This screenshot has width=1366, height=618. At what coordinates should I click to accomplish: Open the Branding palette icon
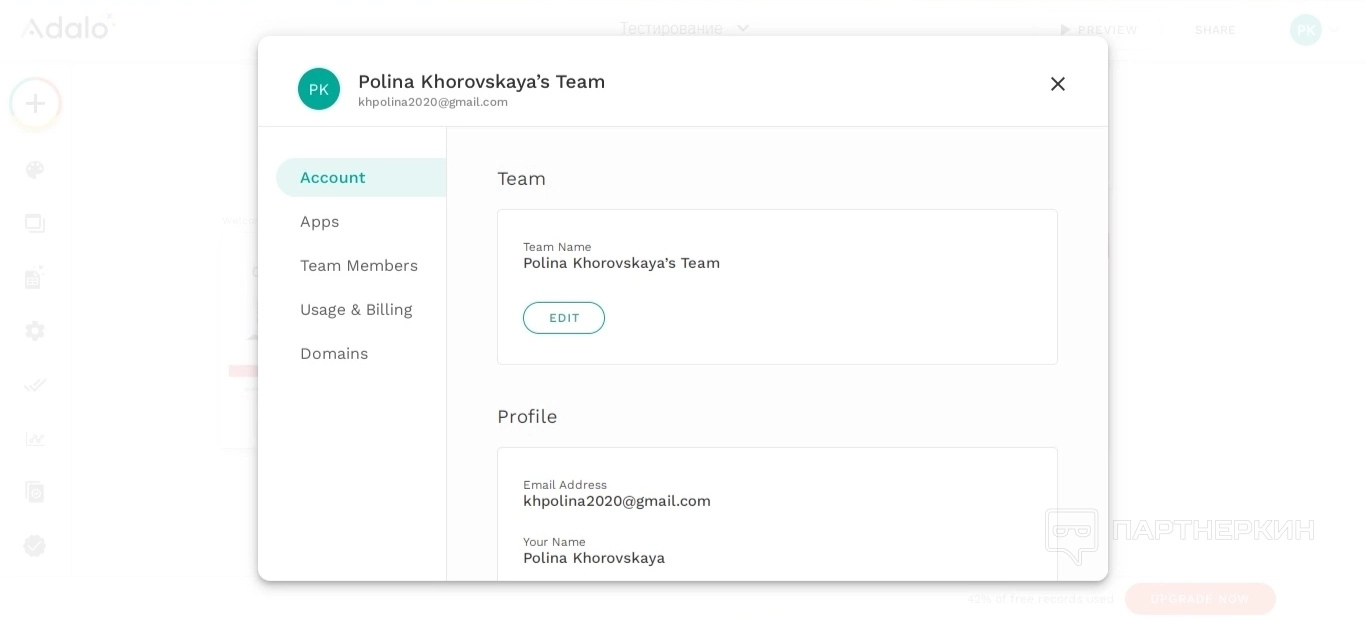pos(35,170)
